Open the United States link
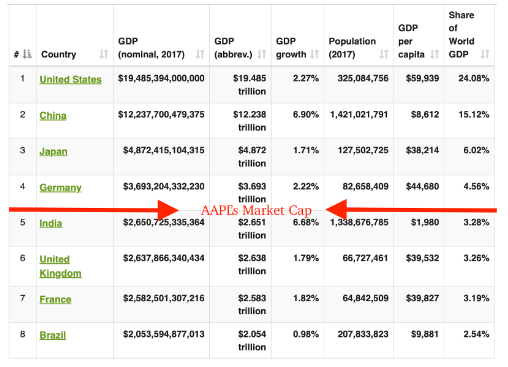This screenshot has width=508, height=367. (x=70, y=80)
